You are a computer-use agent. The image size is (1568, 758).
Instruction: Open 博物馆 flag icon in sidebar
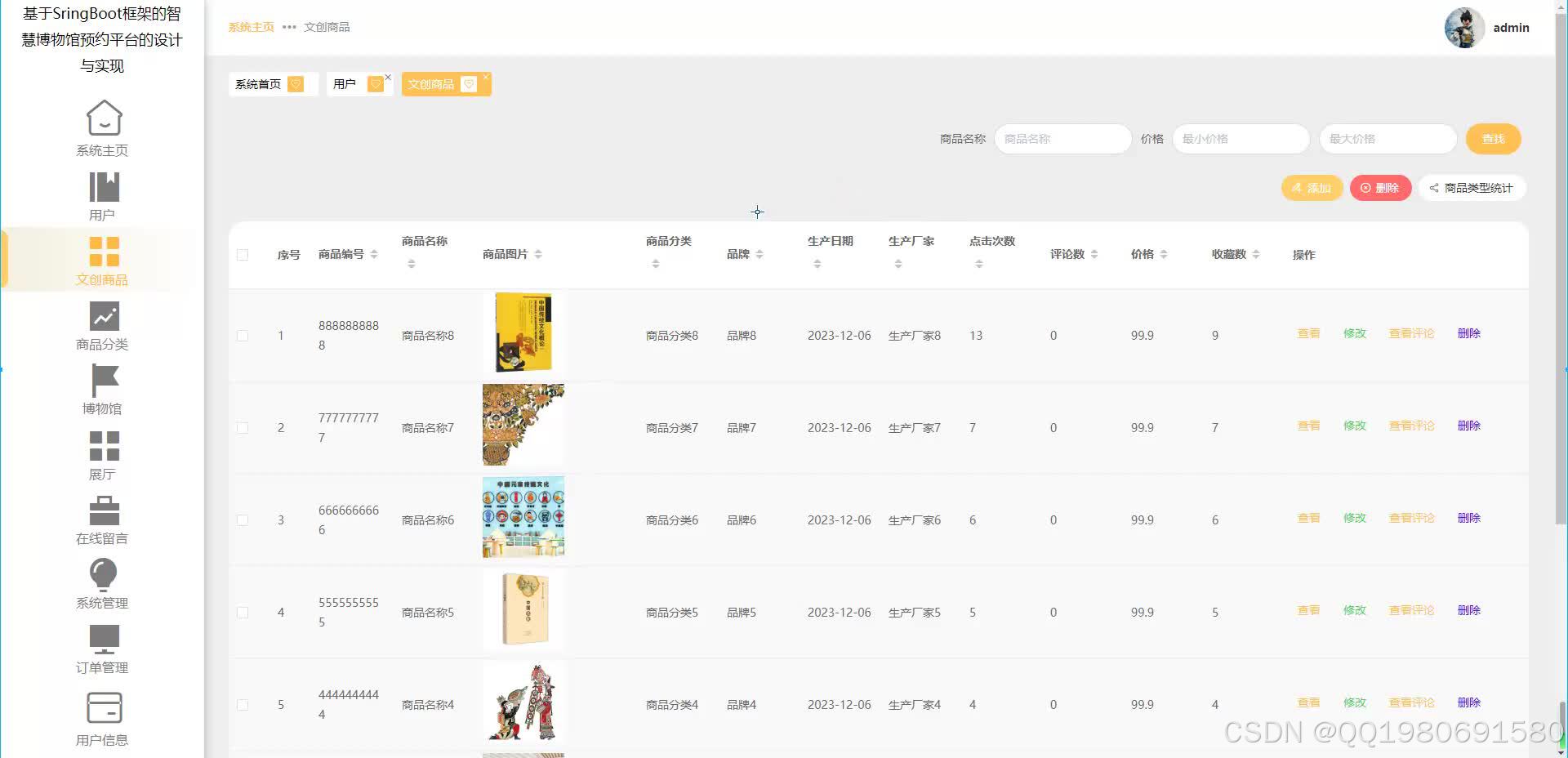[104, 381]
